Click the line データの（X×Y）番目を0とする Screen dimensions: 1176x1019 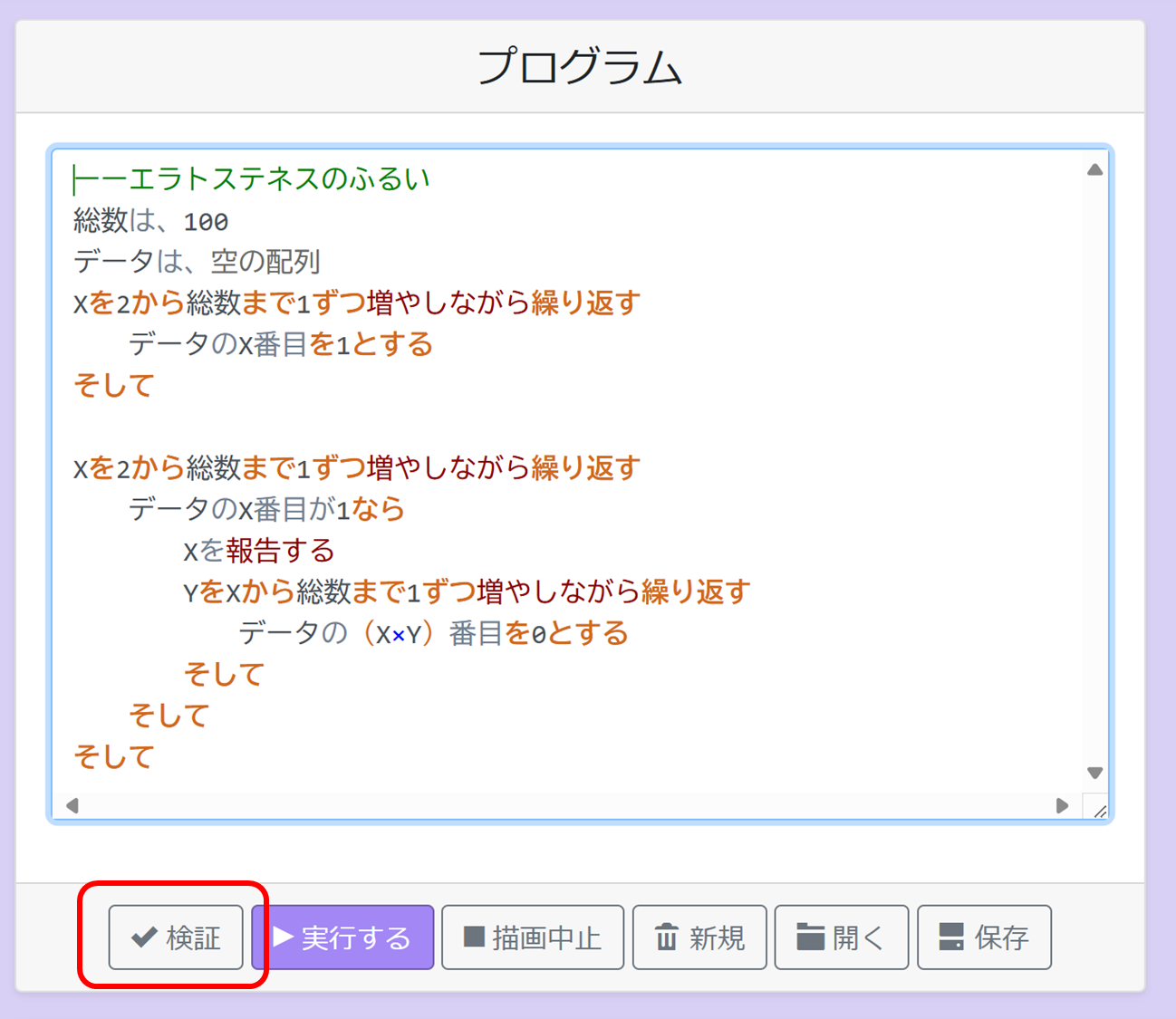point(433,633)
